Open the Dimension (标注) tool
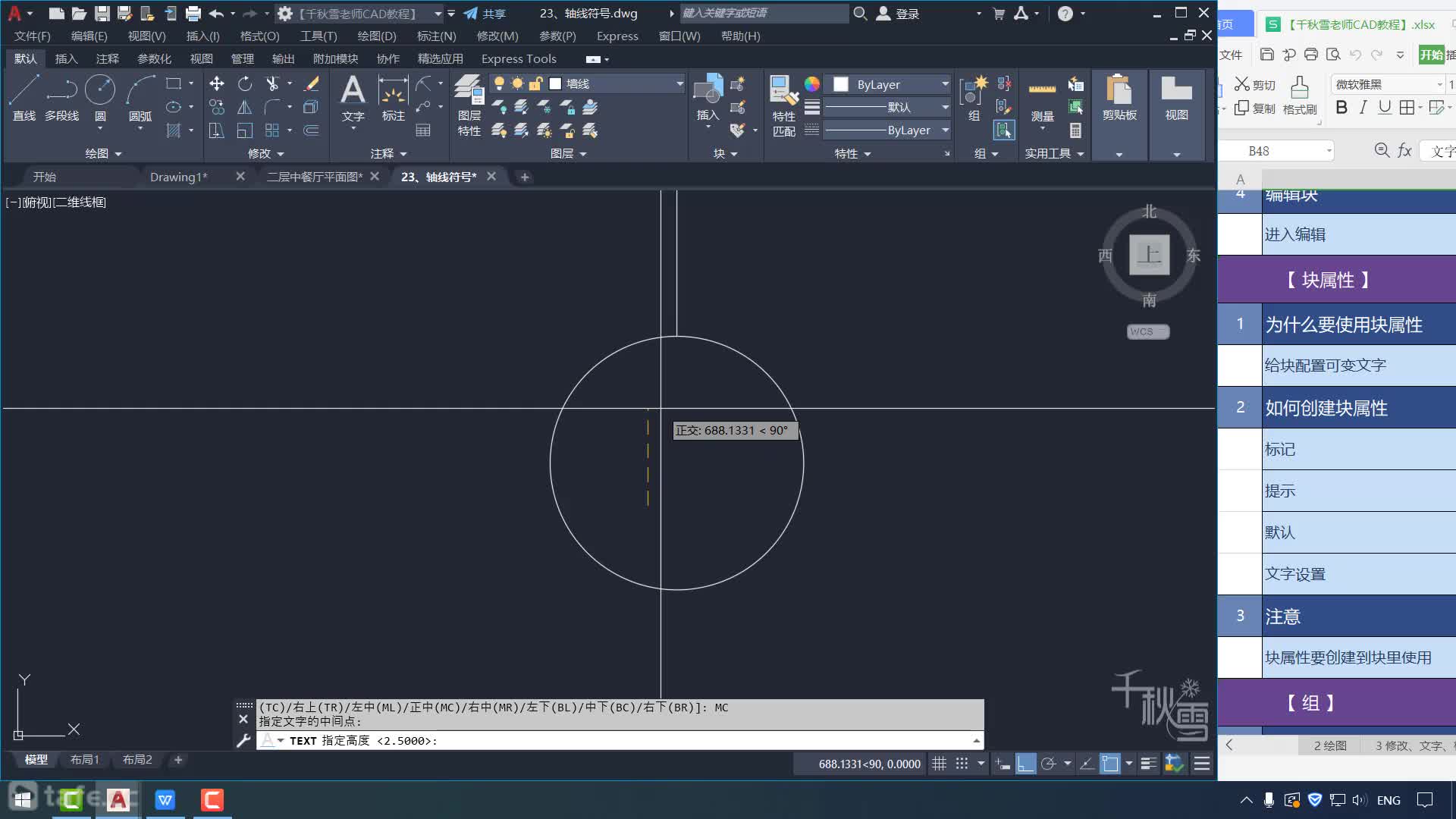This screenshot has height=819, width=1456. (x=393, y=99)
